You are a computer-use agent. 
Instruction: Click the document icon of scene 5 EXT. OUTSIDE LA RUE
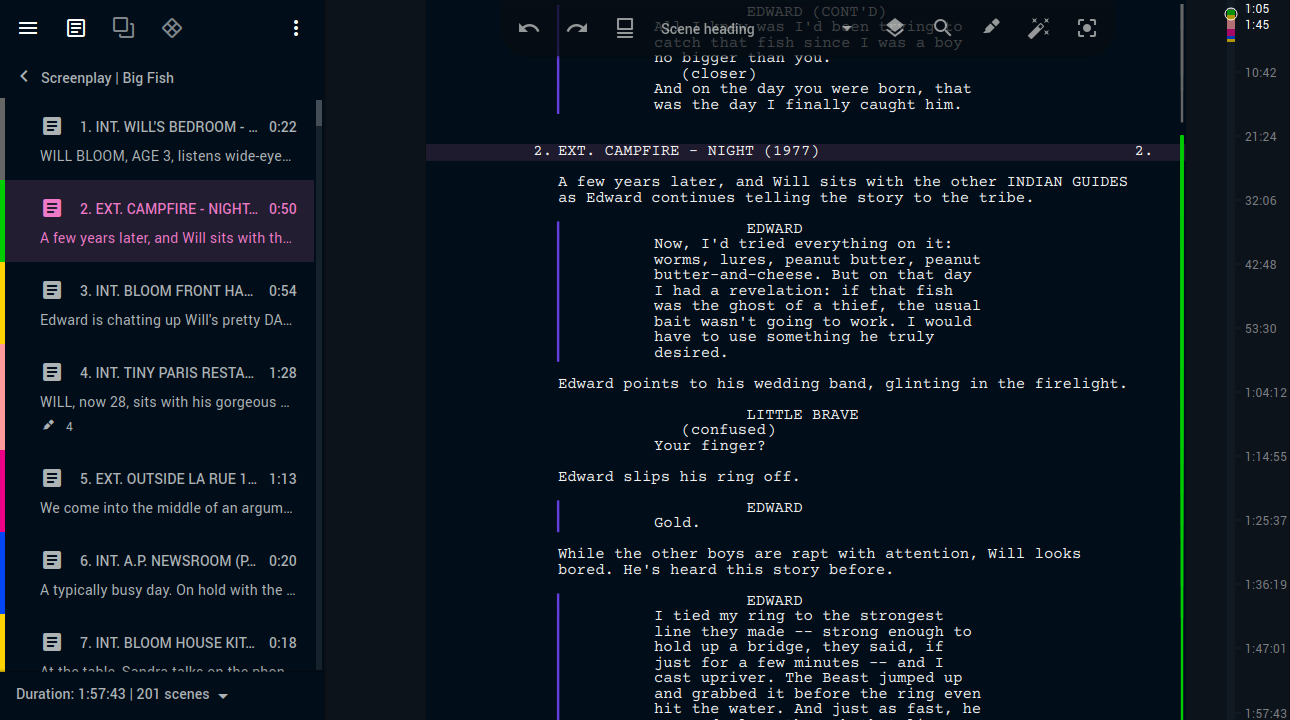tap(52, 479)
